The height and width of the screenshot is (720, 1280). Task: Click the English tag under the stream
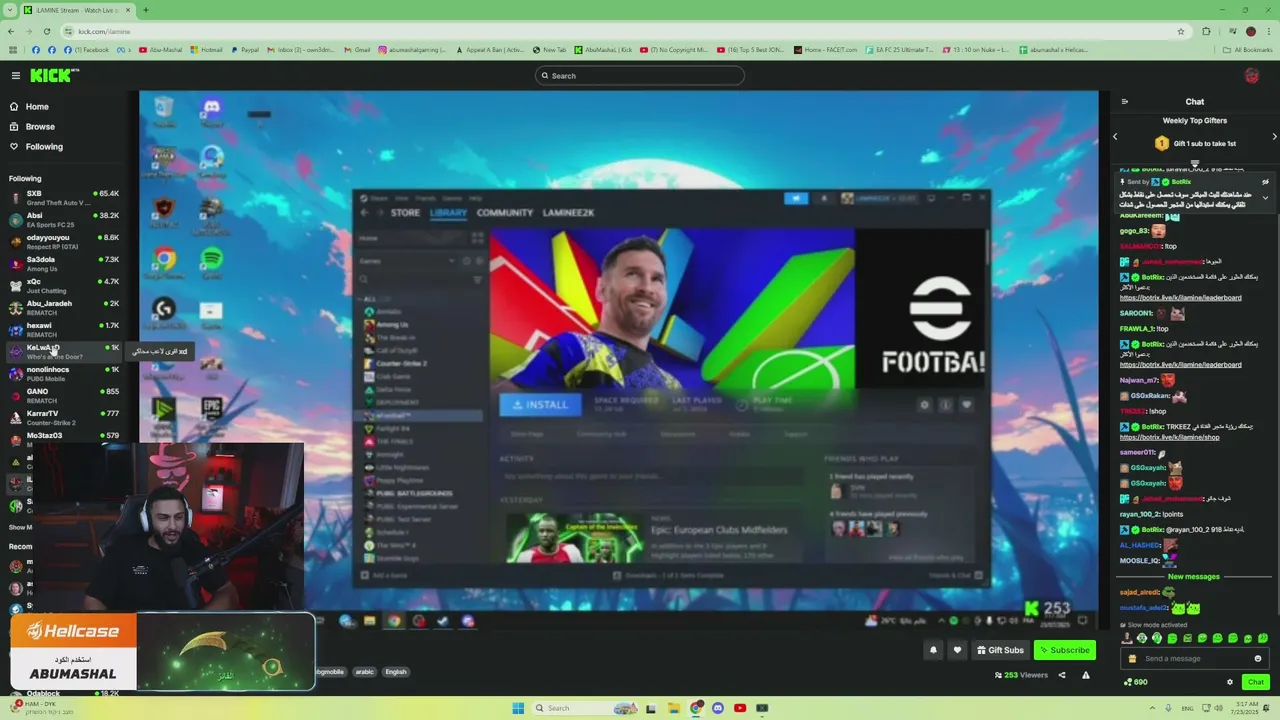(x=396, y=672)
